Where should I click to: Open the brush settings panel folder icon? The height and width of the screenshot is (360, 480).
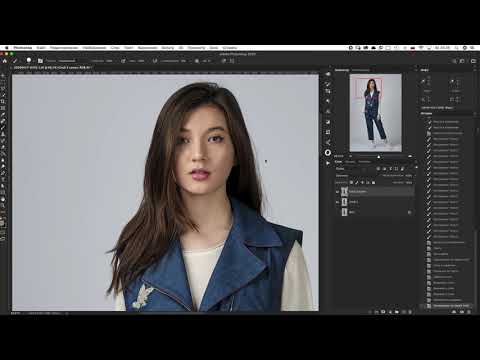(x=40, y=61)
